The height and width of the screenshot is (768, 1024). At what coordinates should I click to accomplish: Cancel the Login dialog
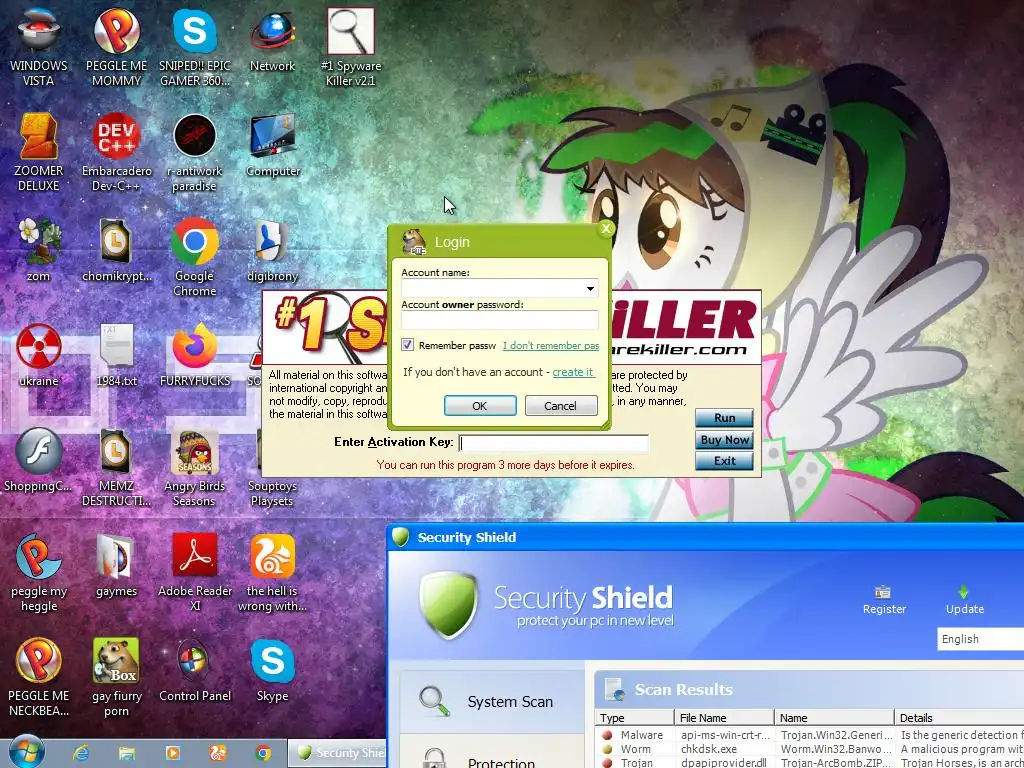point(561,406)
